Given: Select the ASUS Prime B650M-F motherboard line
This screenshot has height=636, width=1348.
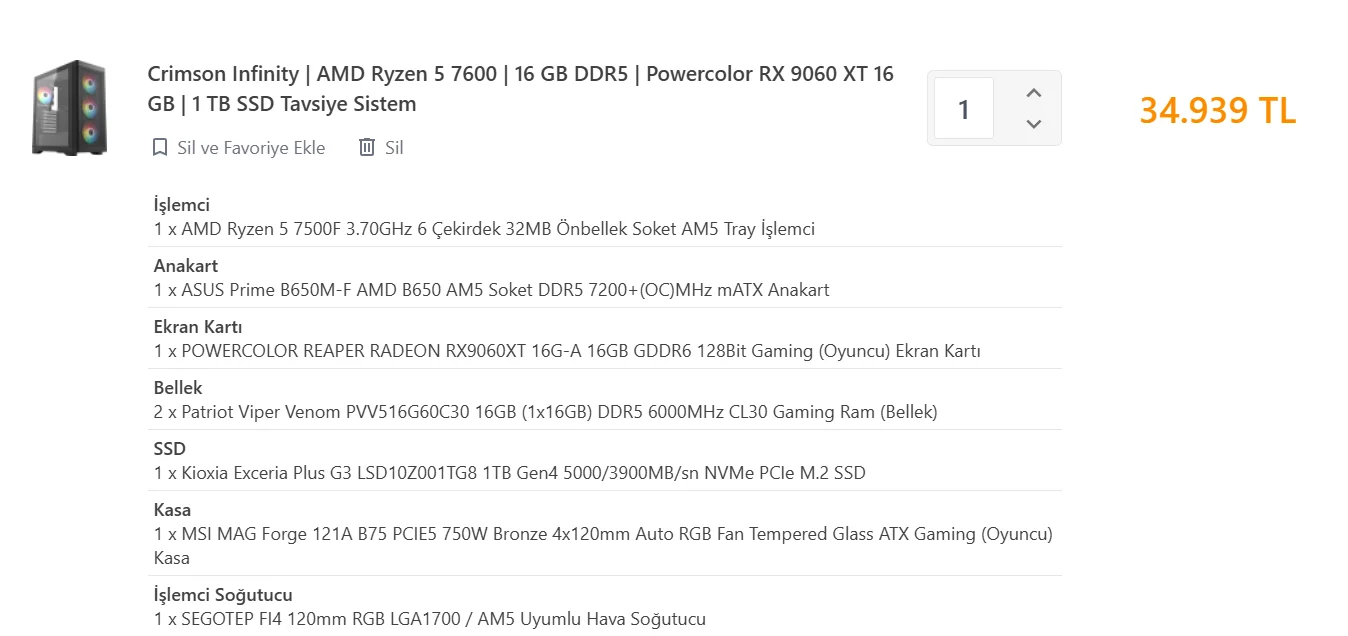Looking at the screenshot, I should (x=491, y=290).
